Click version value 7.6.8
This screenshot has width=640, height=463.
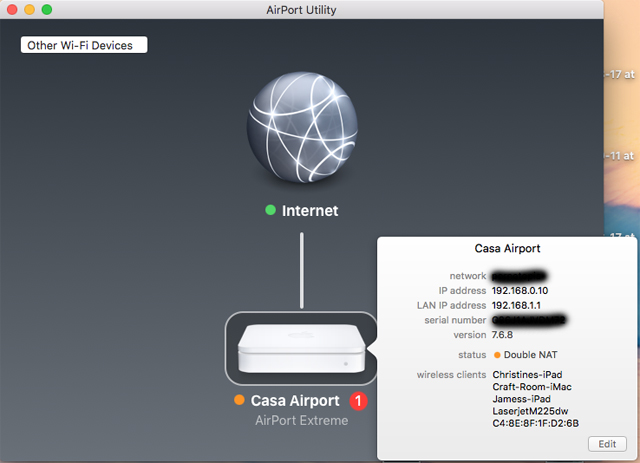click(x=502, y=335)
